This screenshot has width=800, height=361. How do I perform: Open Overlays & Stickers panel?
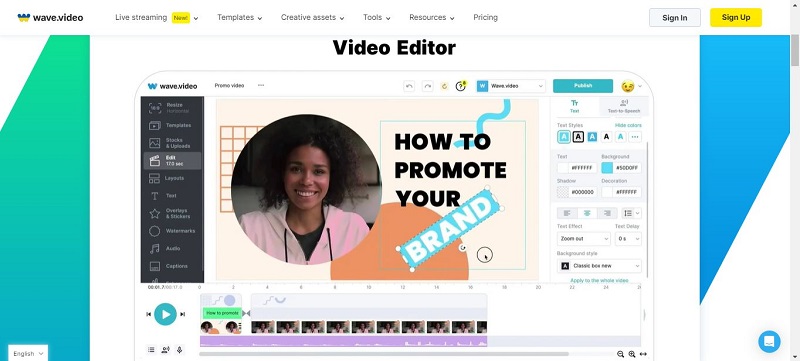pyautogui.click(x=171, y=214)
